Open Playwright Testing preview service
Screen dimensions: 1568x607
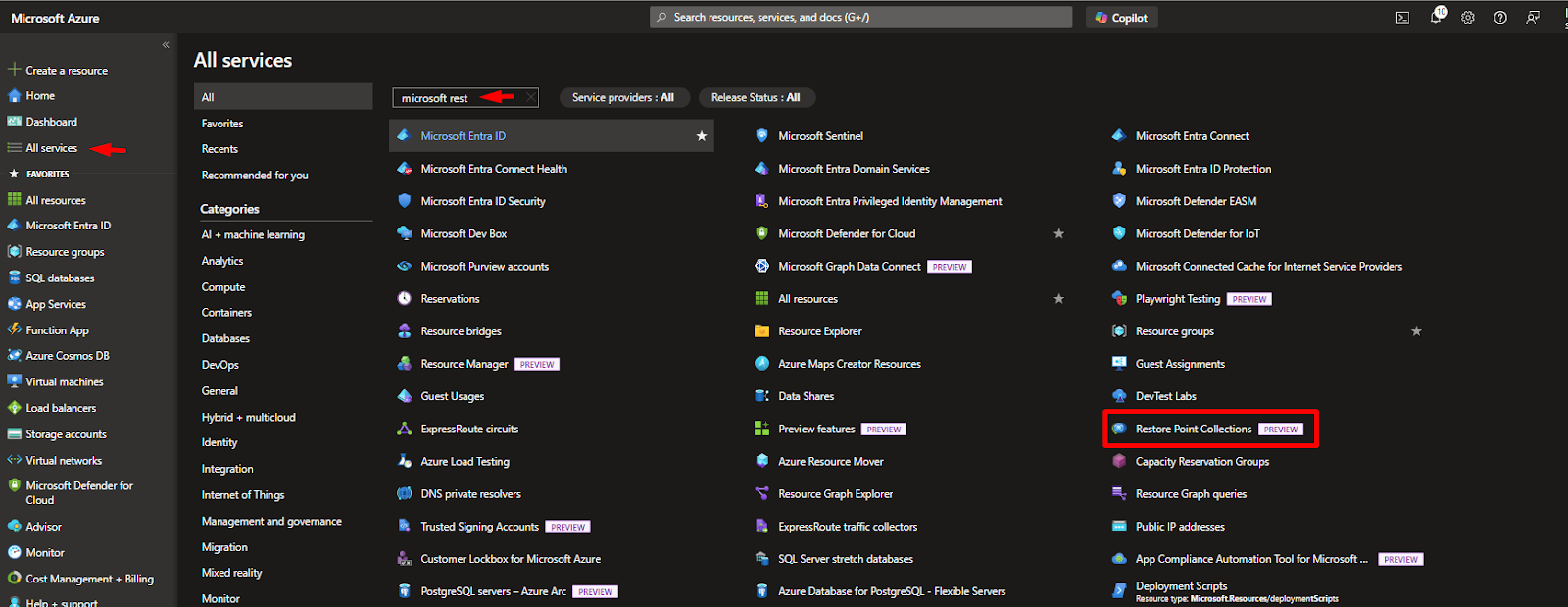point(1177,299)
